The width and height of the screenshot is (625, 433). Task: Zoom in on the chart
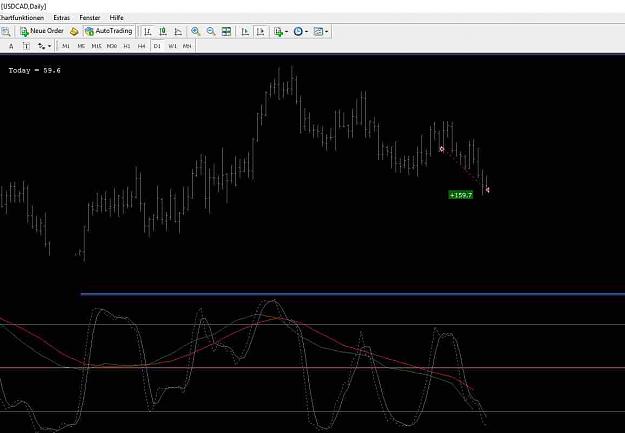click(195, 31)
